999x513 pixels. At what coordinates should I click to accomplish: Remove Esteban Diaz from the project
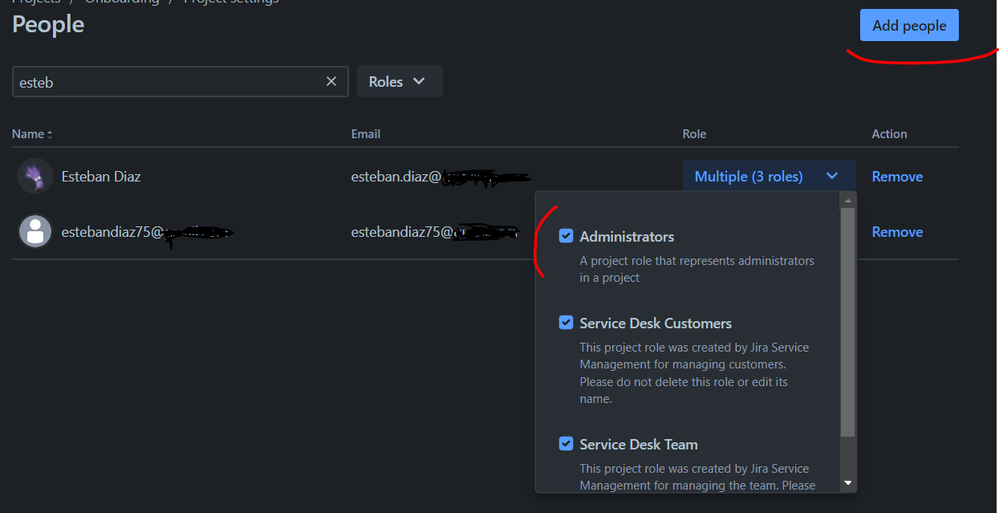(897, 177)
